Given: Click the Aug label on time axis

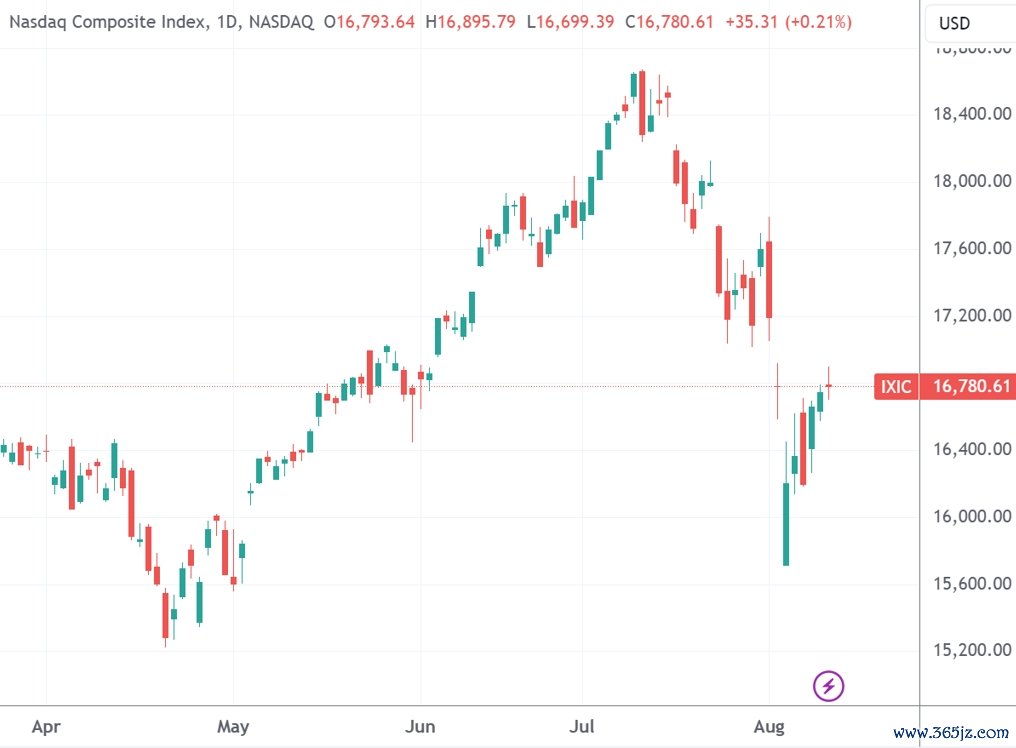Looking at the screenshot, I should pyautogui.click(x=769, y=727).
